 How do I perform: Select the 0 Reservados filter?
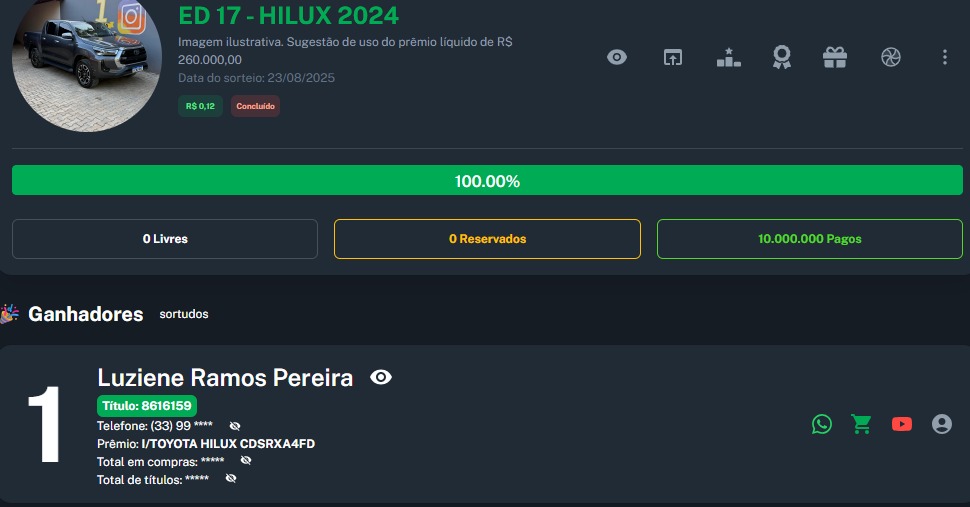click(487, 239)
